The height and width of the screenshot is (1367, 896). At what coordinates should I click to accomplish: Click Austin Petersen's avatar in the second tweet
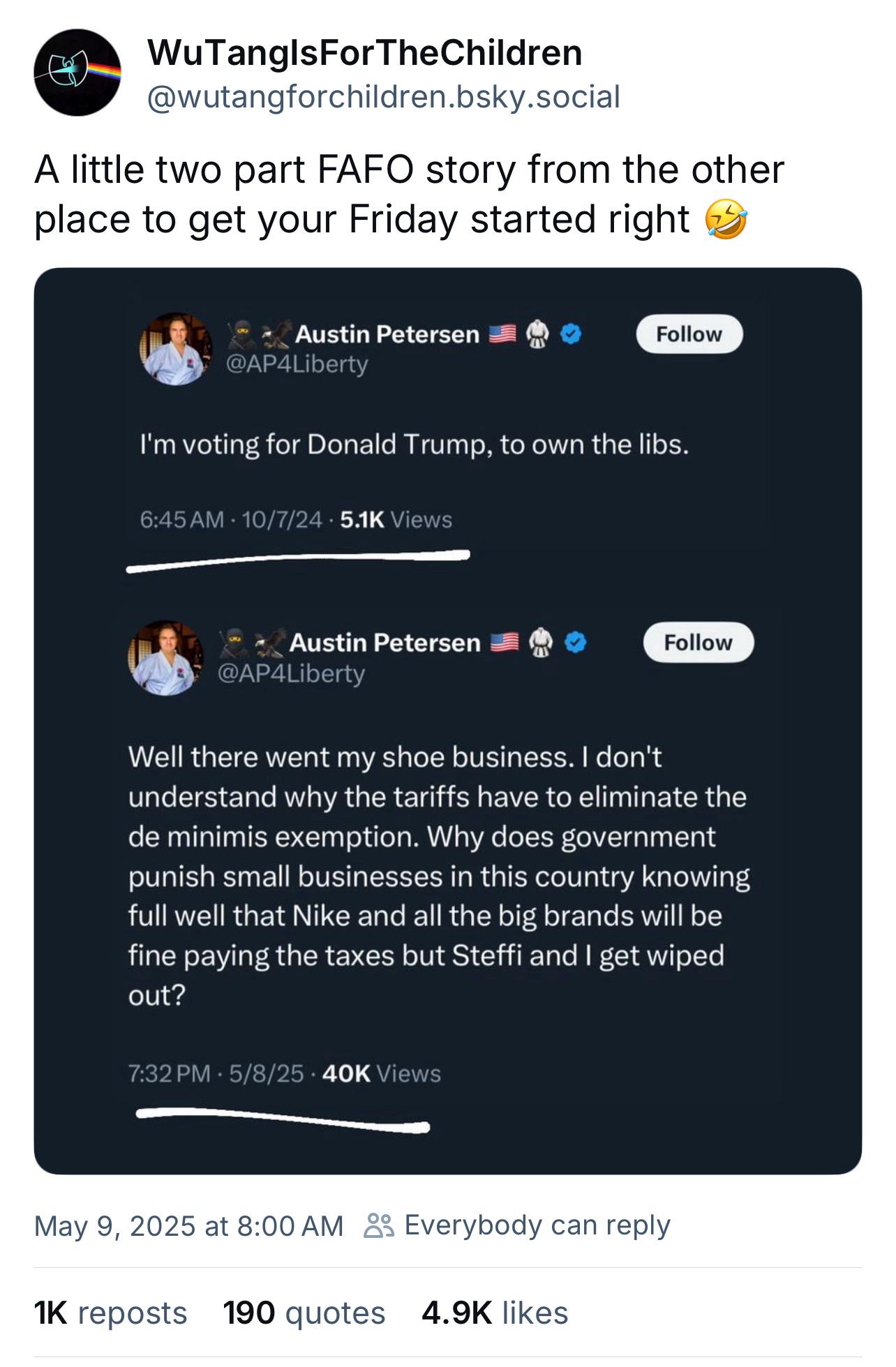tap(165, 657)
